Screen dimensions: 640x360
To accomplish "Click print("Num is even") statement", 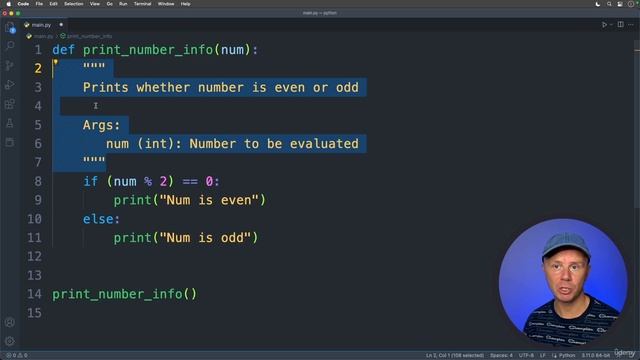I will [x=190, y=200].
